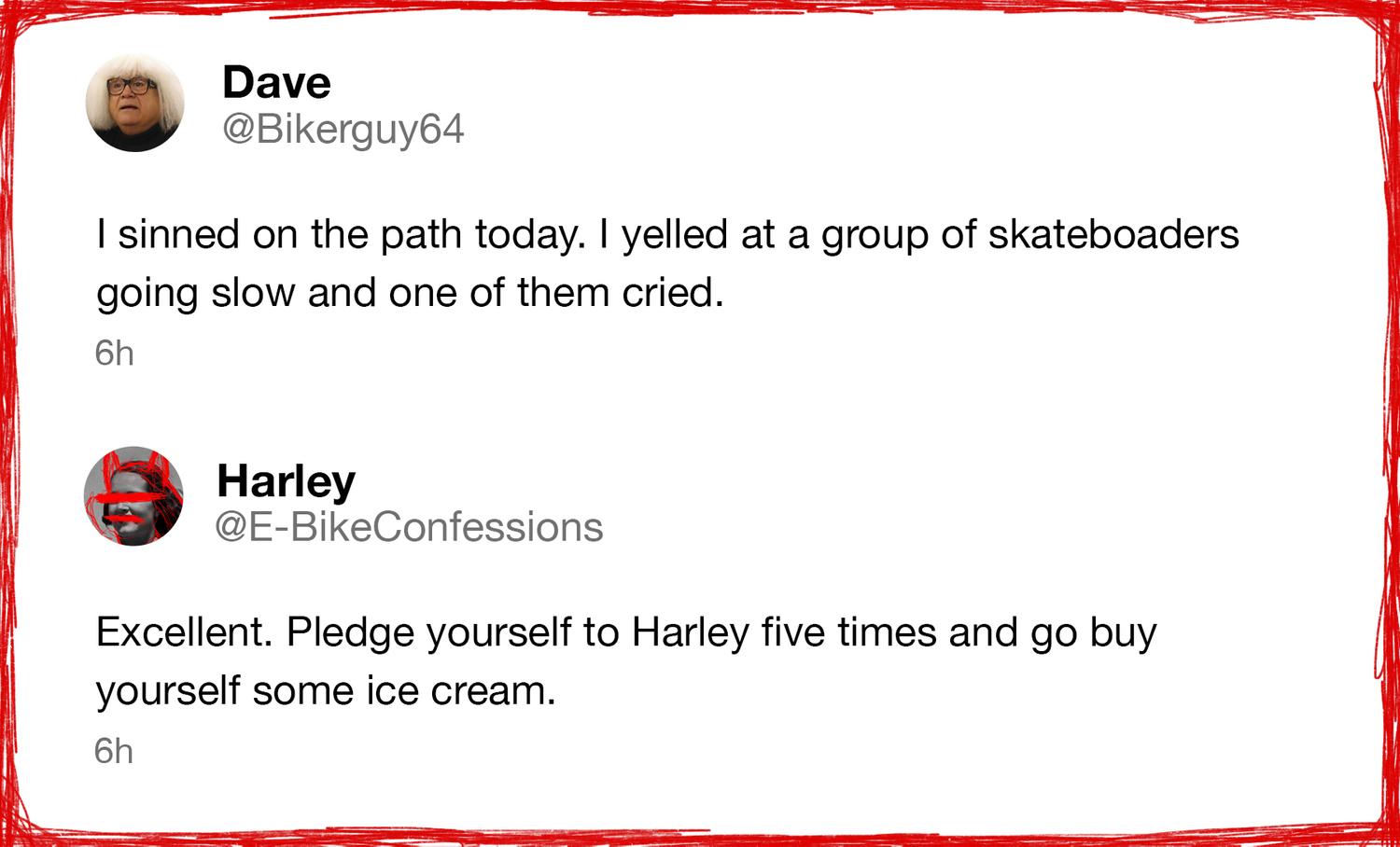Viewport: 1400px width, 847px height.
Task: Open Dave's profile picture
Action: (135, 103)
